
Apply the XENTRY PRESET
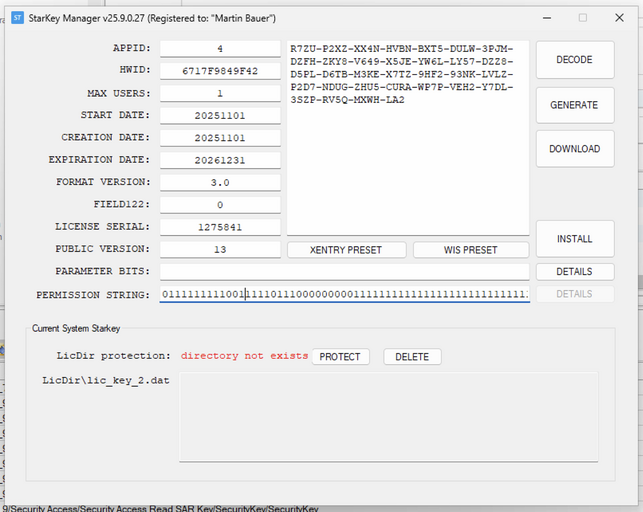click(347, 250)
